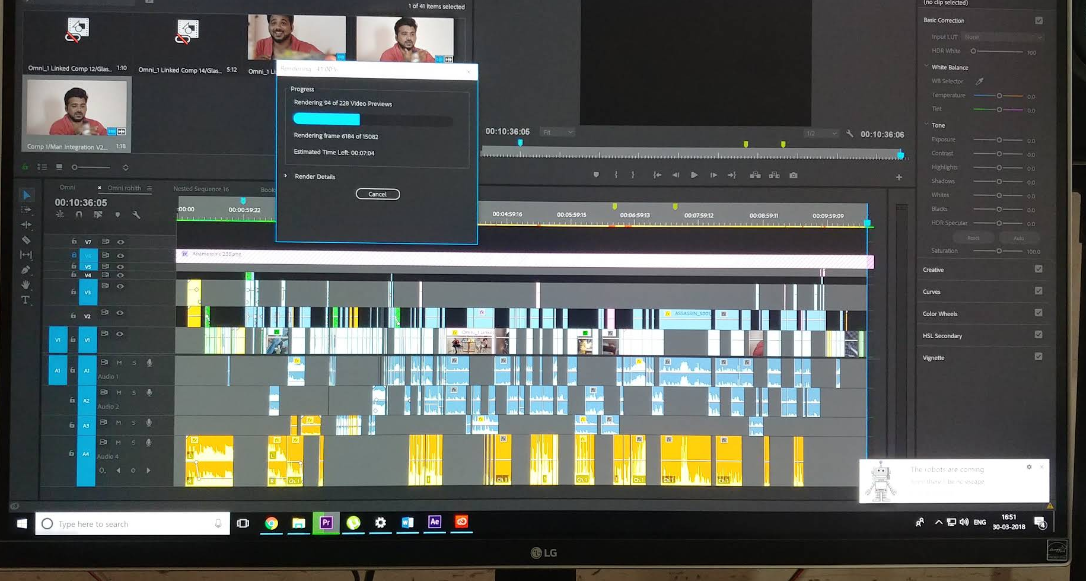Select the Pen tool
Viewport: 1086px width, 581px height.
26,270
